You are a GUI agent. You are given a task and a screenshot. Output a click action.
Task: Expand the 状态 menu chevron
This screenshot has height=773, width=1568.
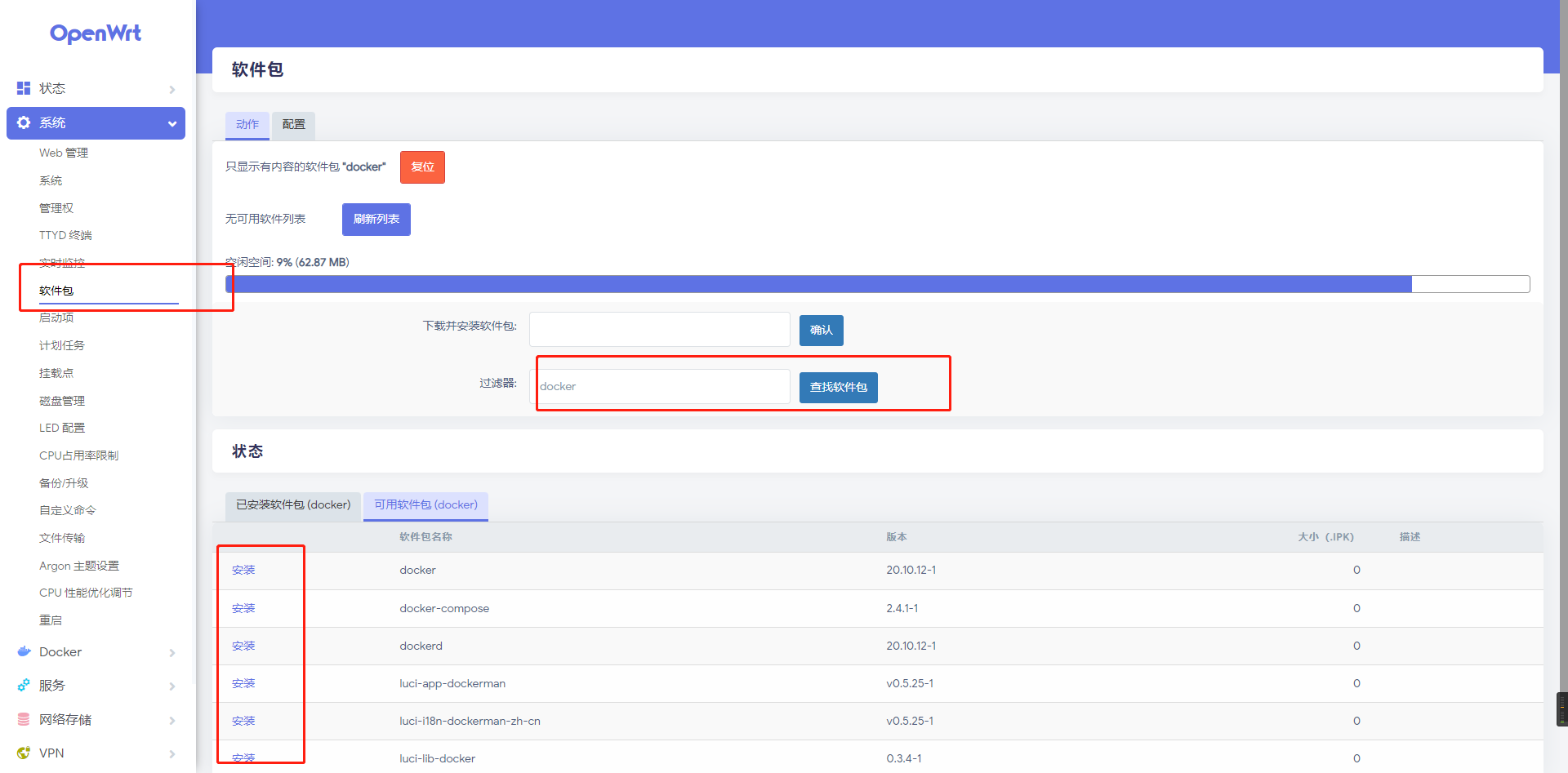pyautogui.click(x=172, y=89)
